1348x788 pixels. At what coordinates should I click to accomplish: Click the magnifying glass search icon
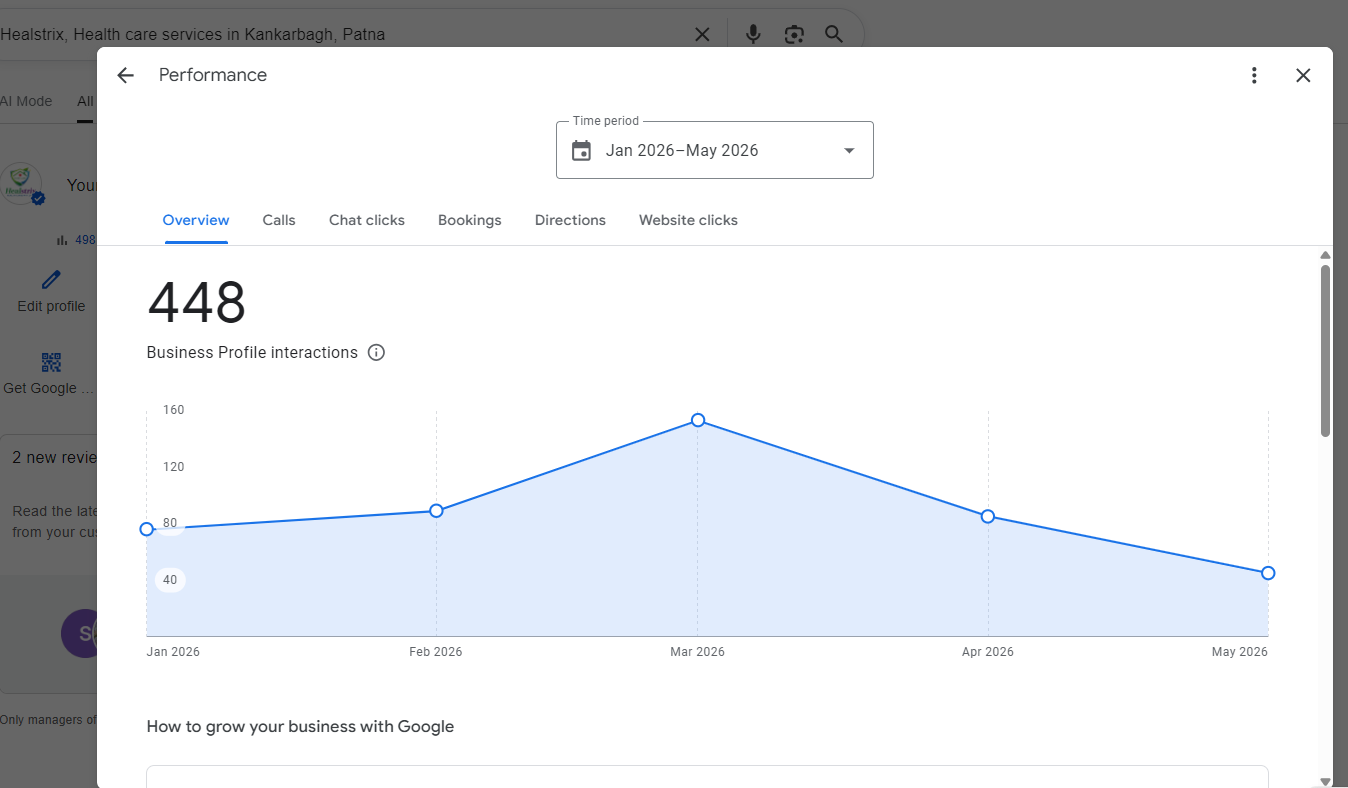pos(834,34)
